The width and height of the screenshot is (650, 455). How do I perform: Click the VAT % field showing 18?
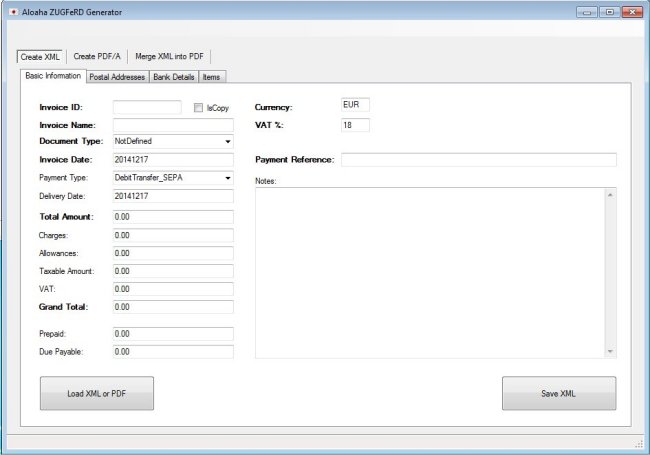[355, 125]
